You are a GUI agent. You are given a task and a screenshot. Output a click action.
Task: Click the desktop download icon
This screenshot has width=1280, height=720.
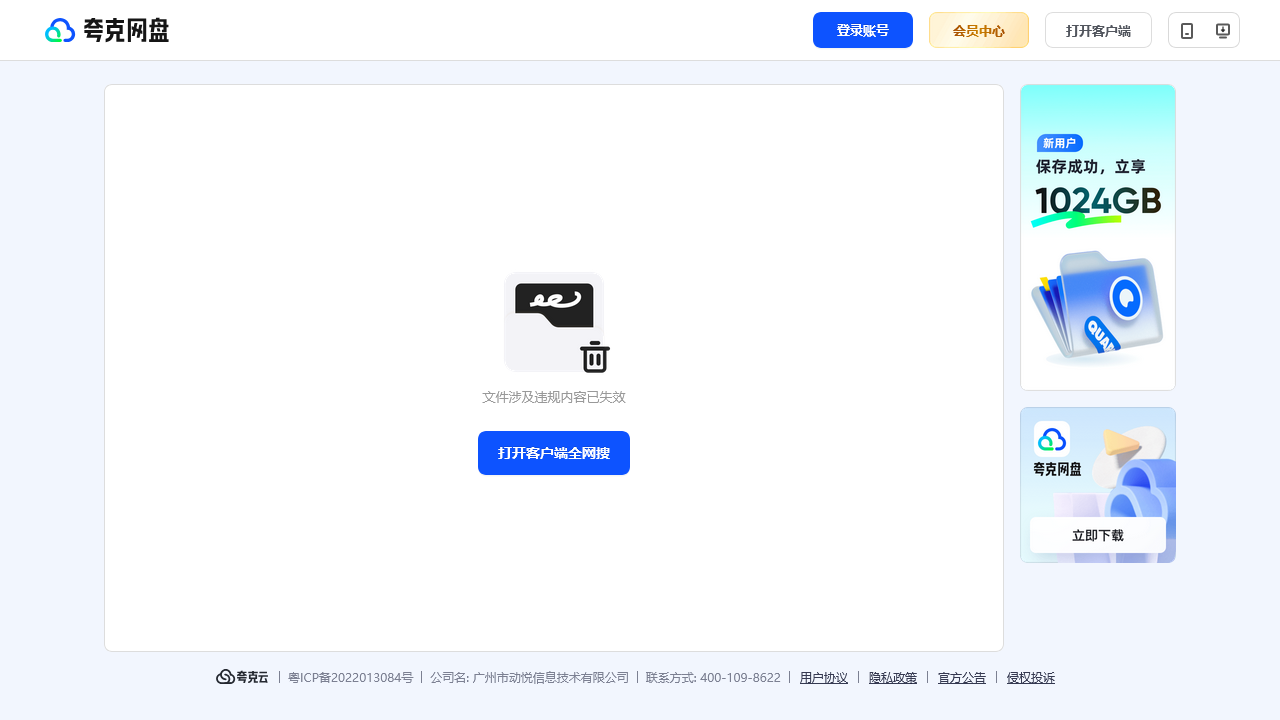(x=1222, y=30)
